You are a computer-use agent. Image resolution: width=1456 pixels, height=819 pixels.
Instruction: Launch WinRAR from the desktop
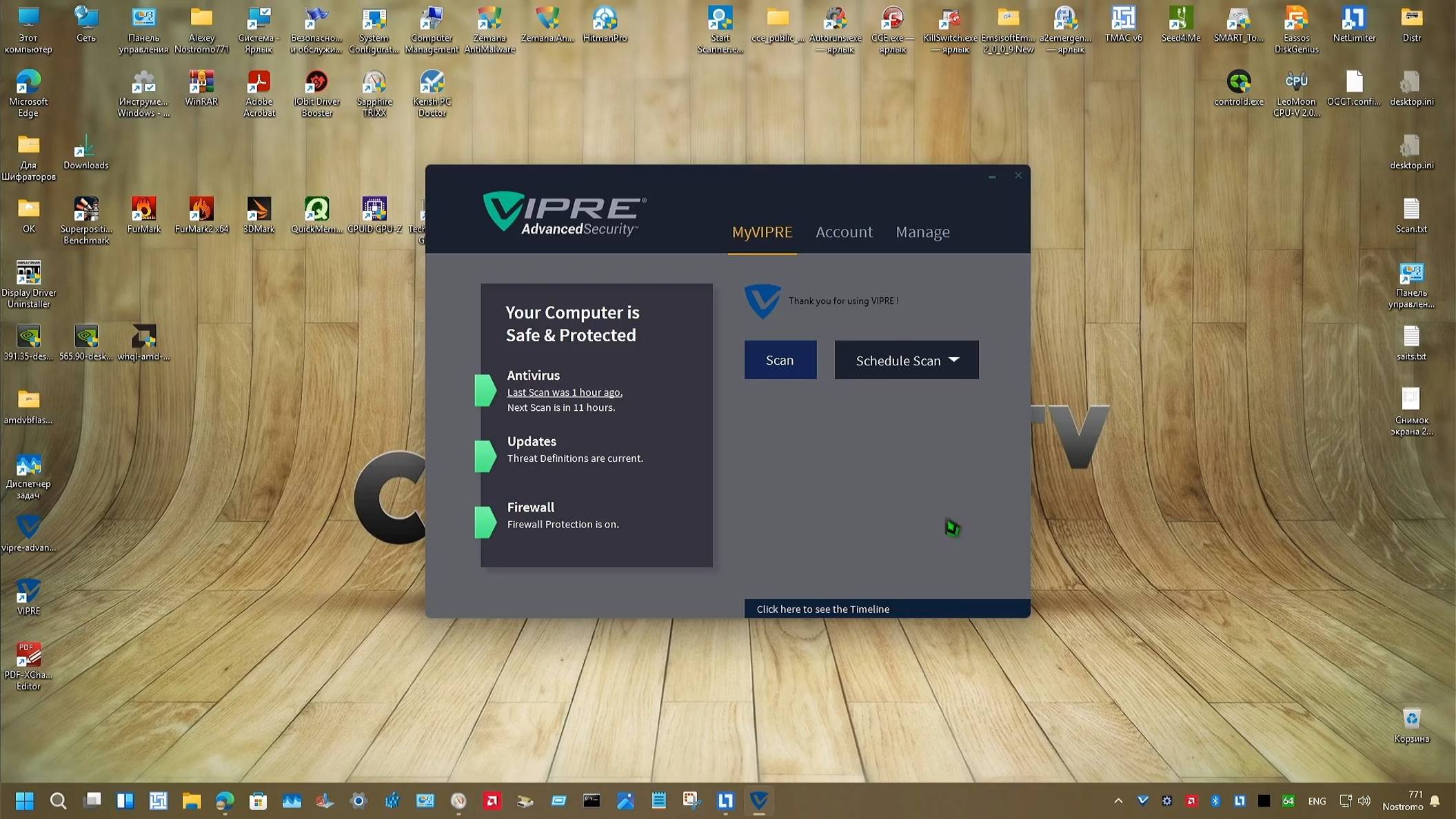[x=201, y=85]
